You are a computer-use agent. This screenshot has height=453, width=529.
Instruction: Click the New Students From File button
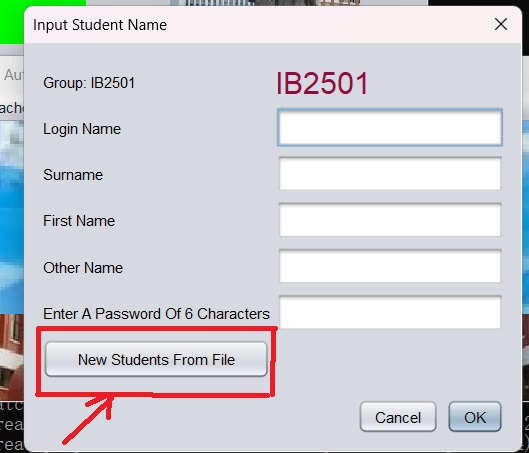(156, 359)
